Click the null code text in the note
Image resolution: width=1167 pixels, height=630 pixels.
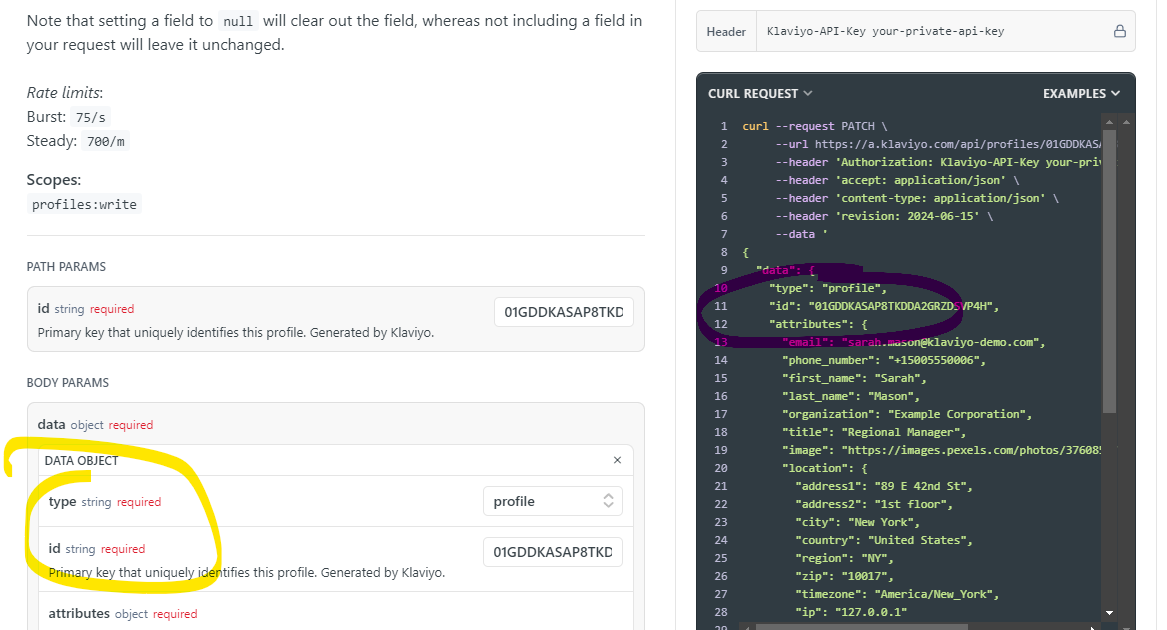(238, 22)
